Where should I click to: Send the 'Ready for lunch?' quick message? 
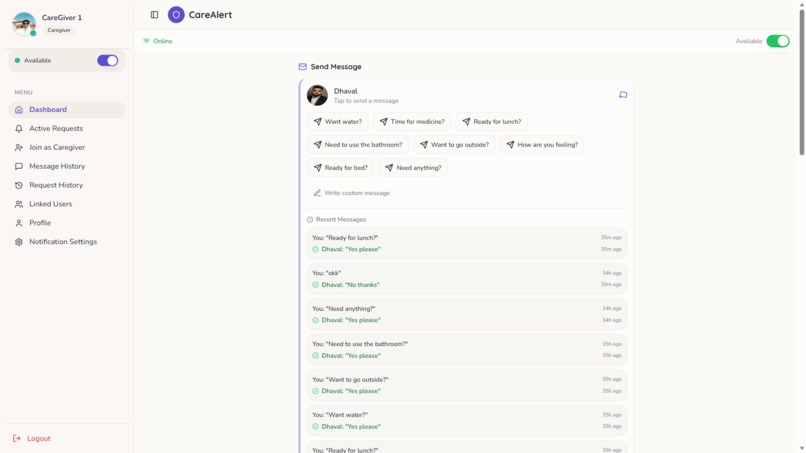pos(491,122)
